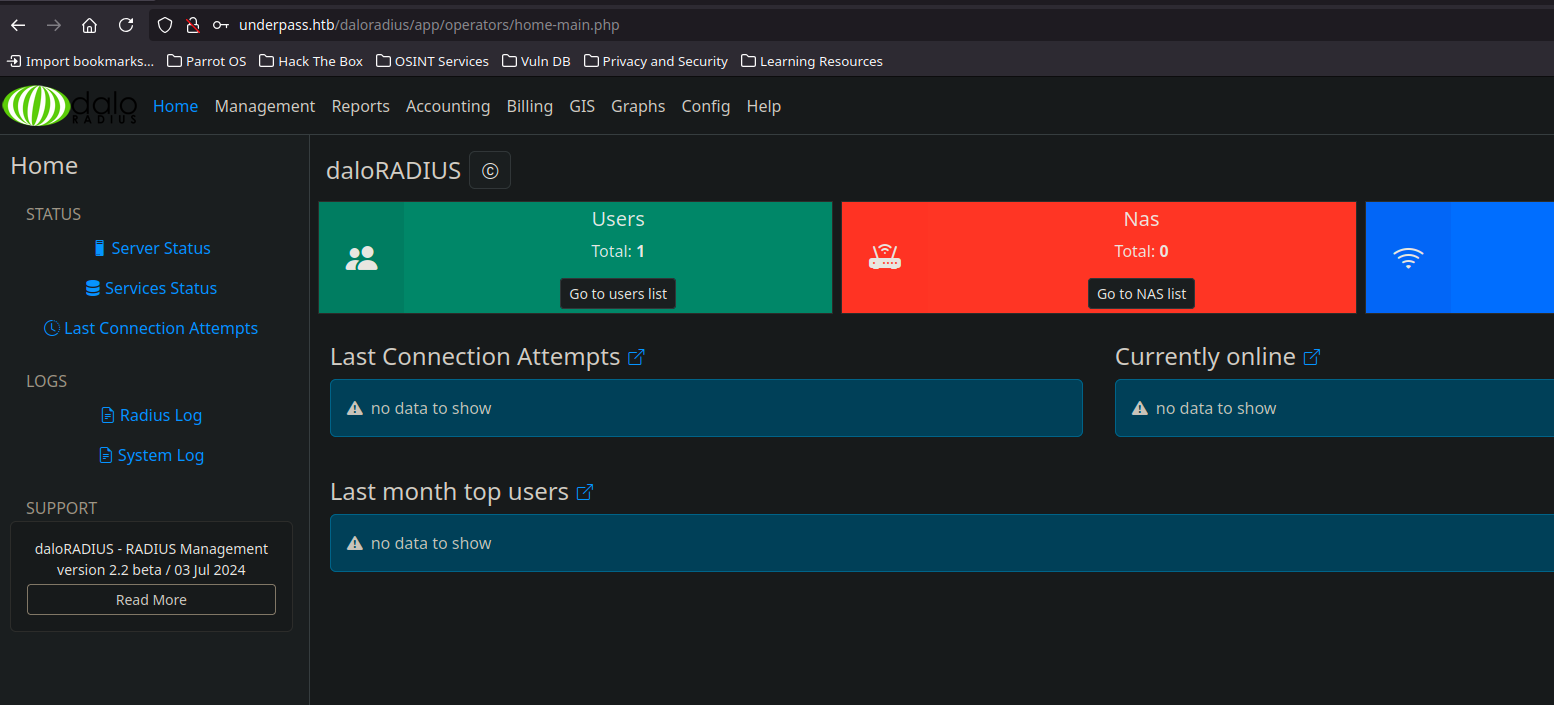Open the Reports menu

coord(361,106)
